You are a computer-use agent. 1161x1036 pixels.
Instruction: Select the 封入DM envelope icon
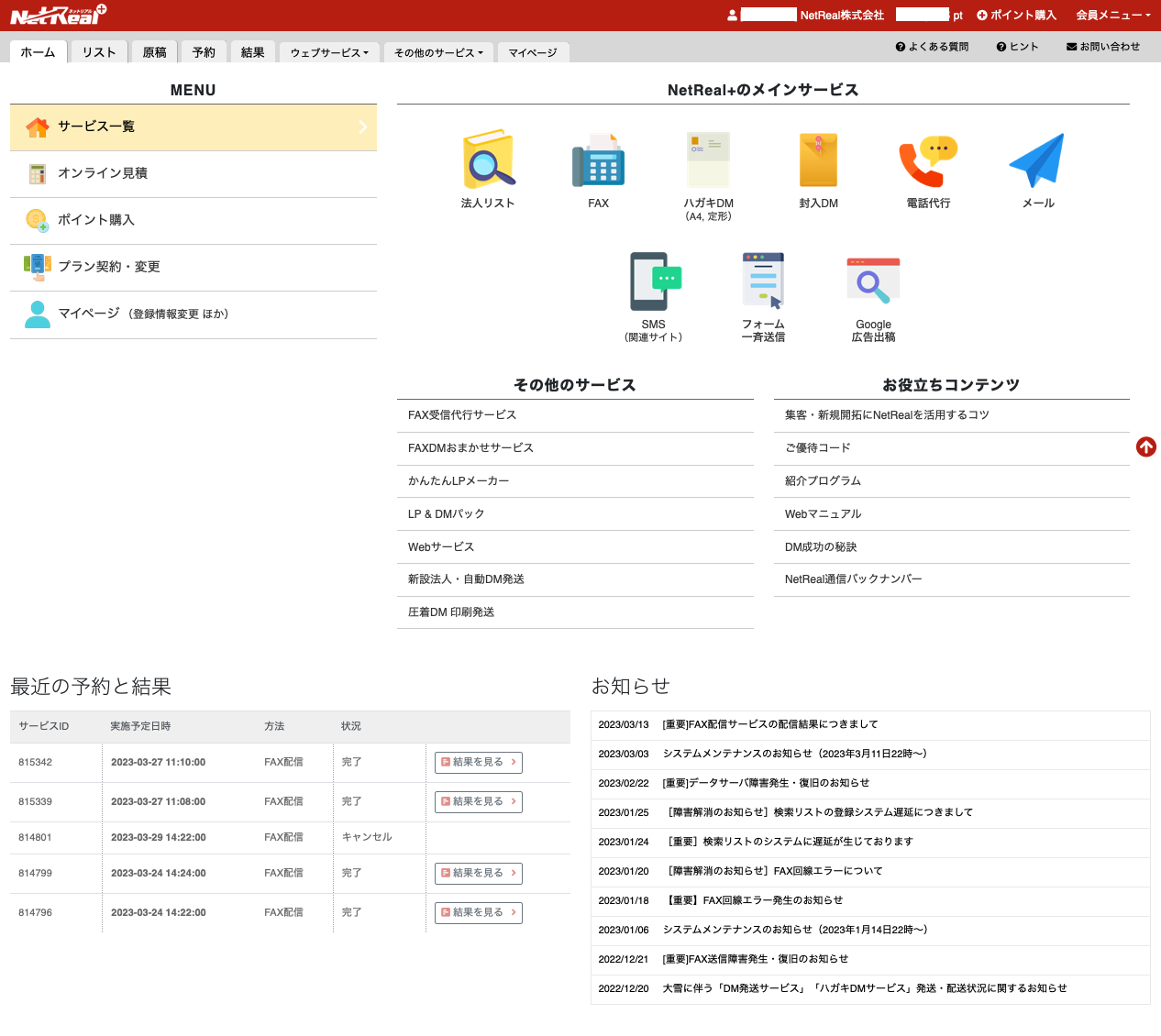coord(818,160)
